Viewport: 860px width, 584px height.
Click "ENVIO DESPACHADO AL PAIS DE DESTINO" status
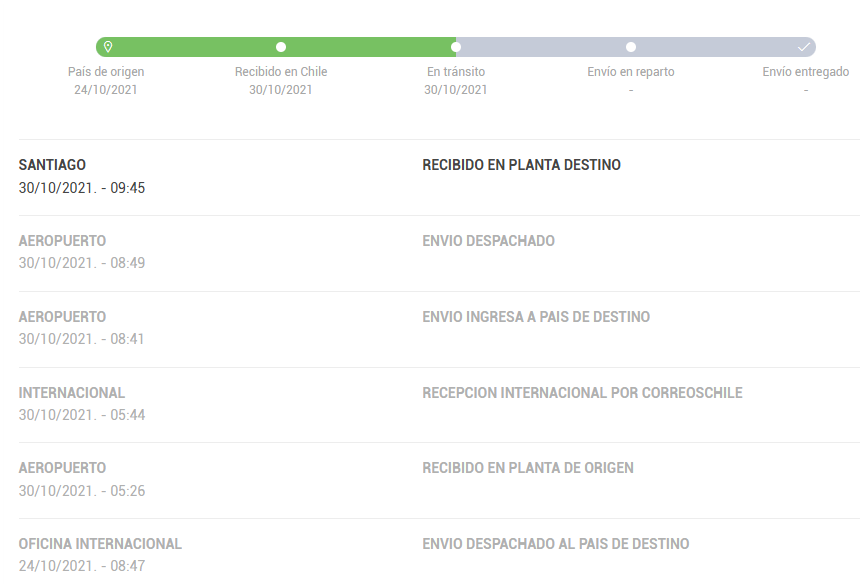tap(555, 544)
